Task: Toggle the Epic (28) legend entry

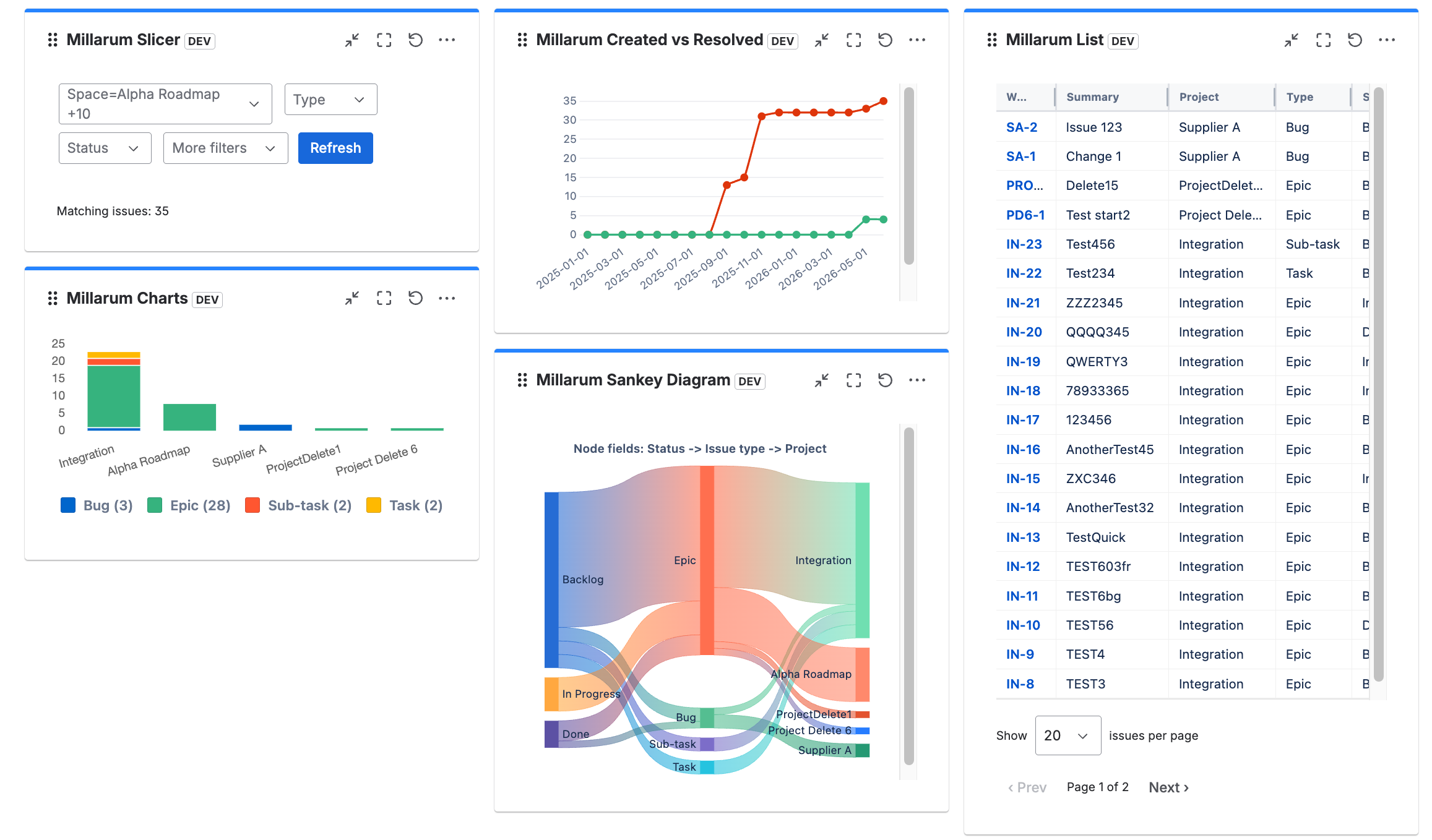Action: (x=189, y=505)
